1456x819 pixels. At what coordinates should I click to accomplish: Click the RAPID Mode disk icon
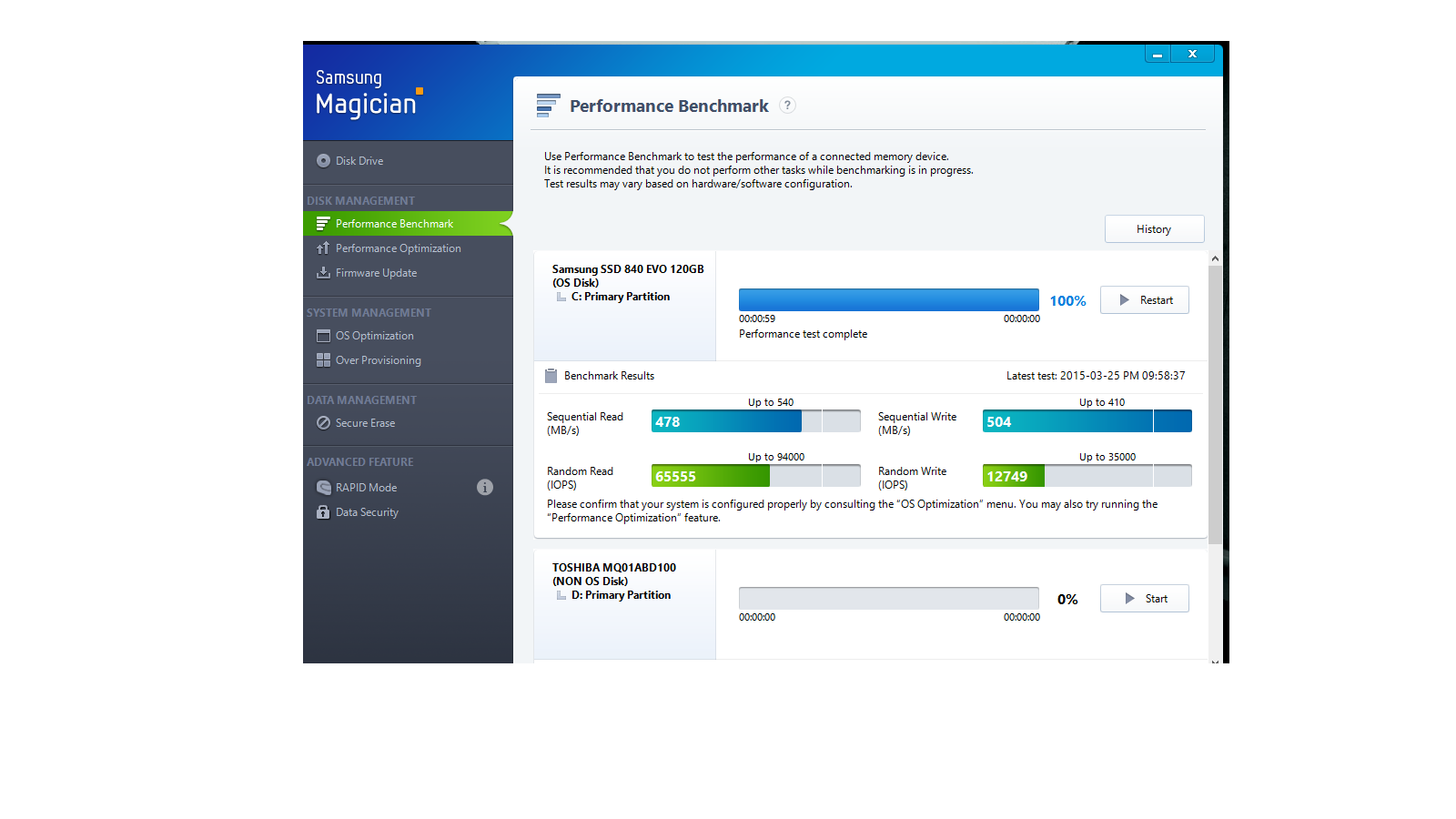(323, 488)
